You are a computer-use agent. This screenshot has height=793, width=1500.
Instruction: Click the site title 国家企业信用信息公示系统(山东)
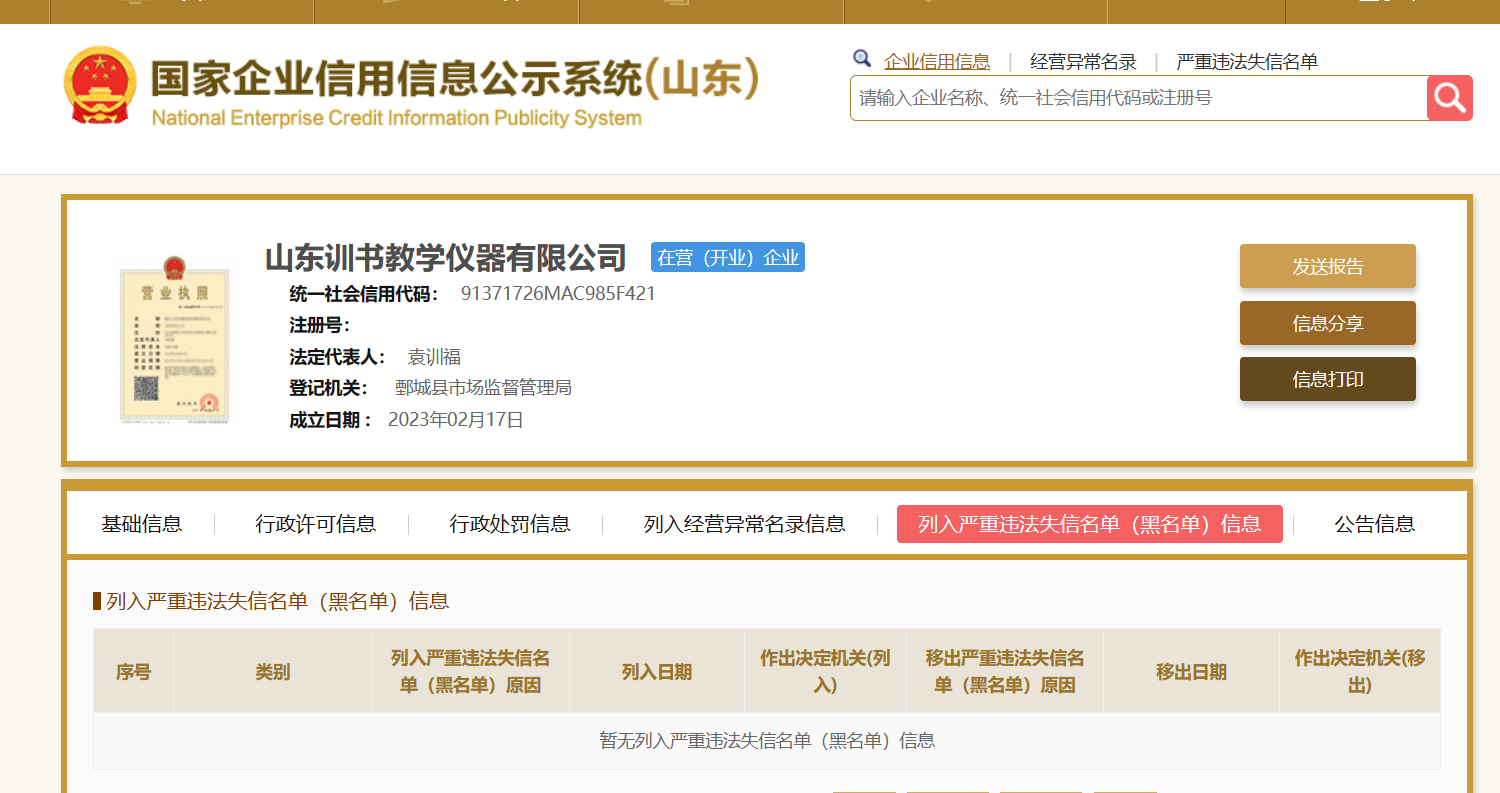pyautogui.click(x=455, y=79)
